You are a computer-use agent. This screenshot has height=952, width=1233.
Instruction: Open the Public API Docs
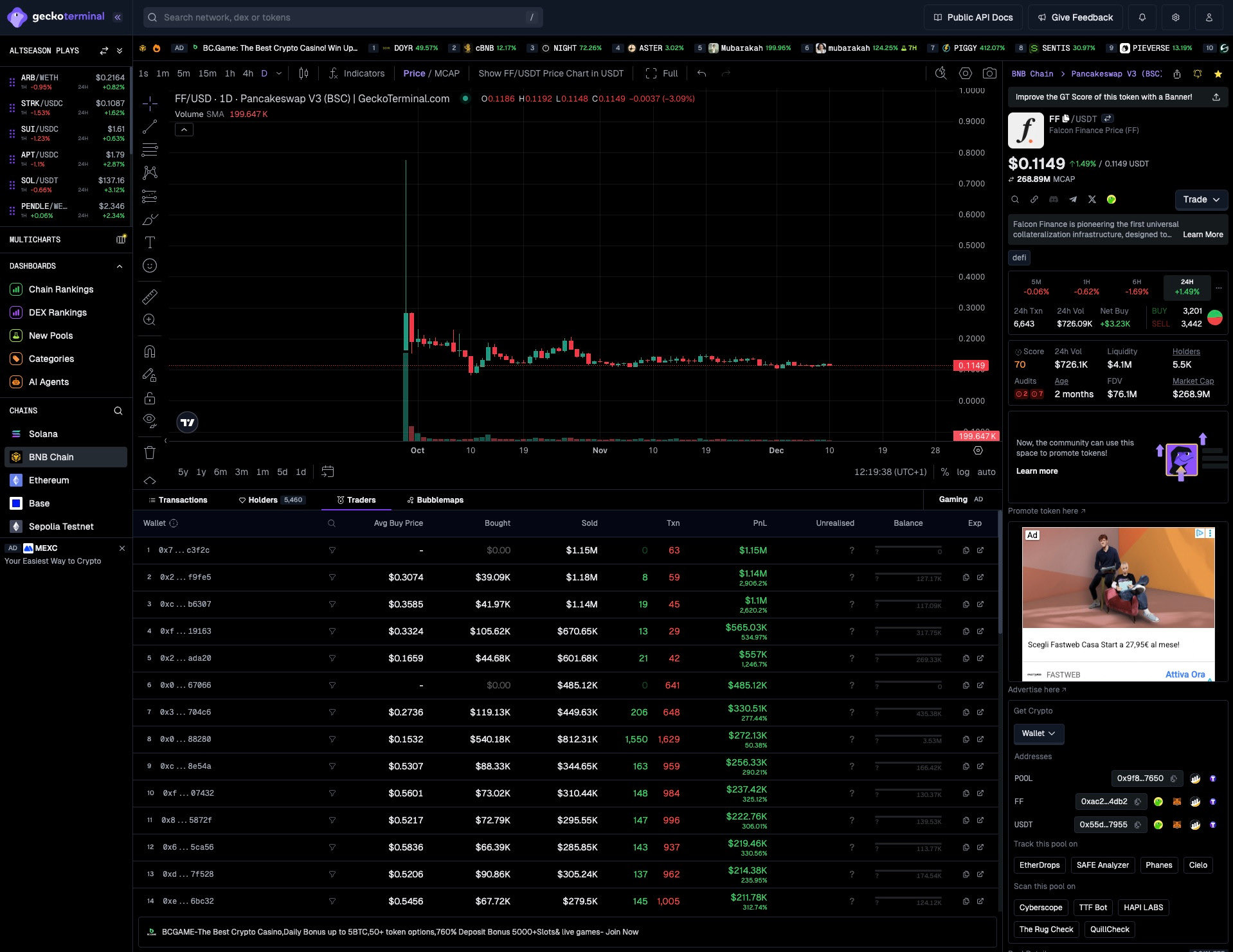(x=973, y=17)
